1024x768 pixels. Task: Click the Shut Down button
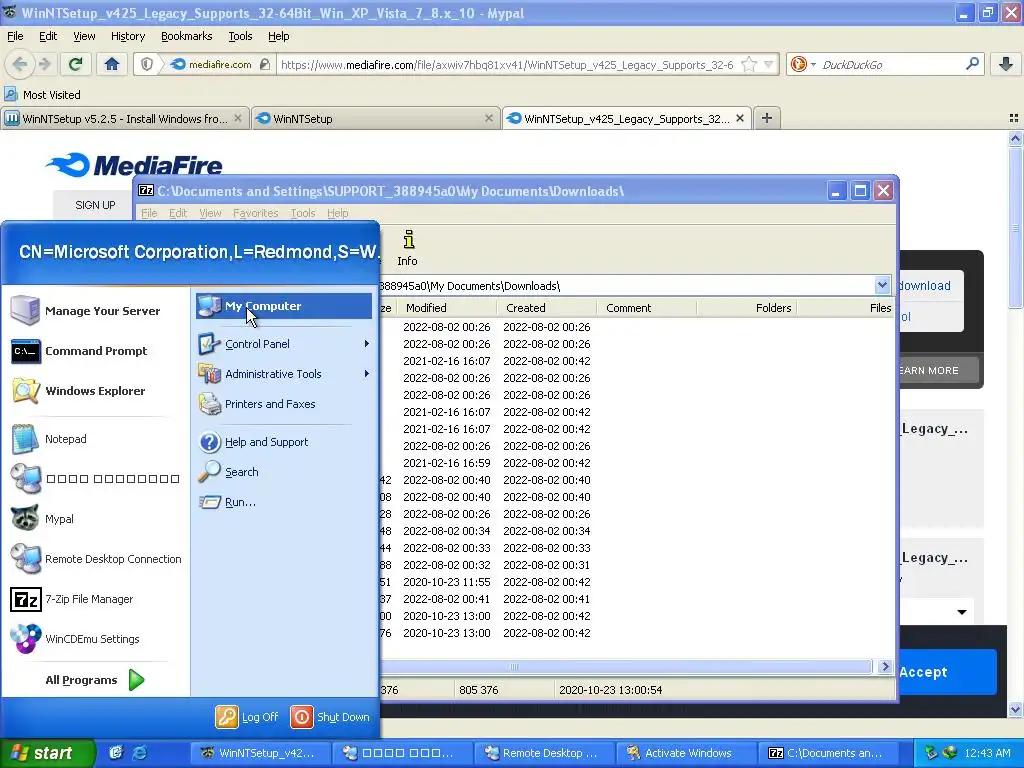coord(330,716)
